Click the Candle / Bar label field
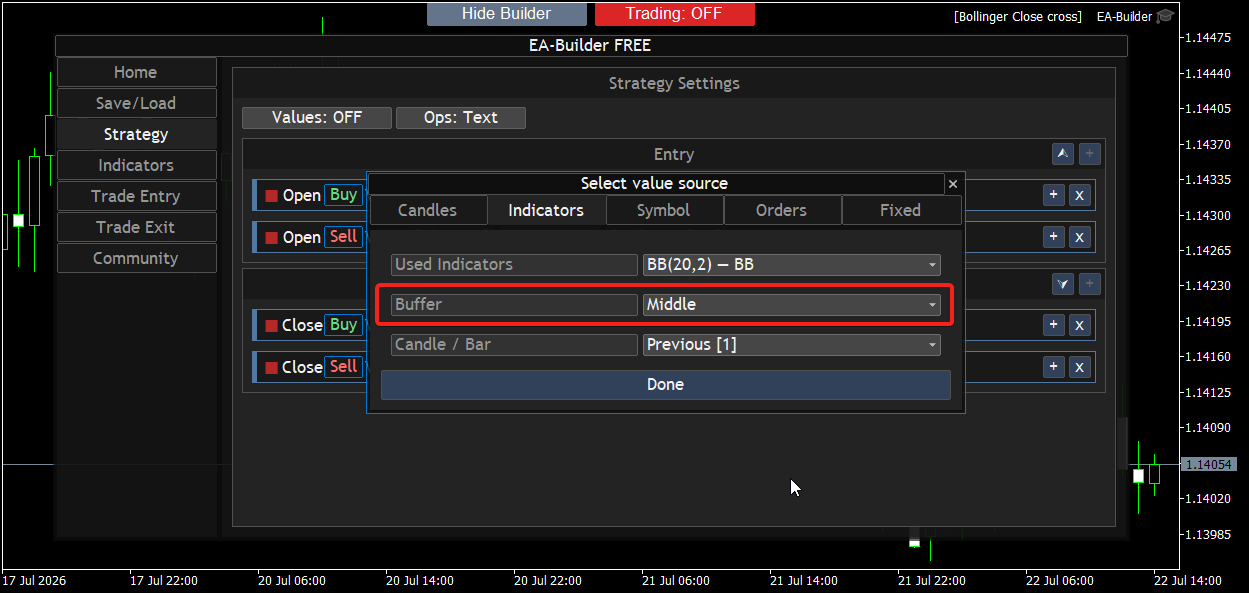The width and height of the screenshot is (1249, 593). point(514,345)
